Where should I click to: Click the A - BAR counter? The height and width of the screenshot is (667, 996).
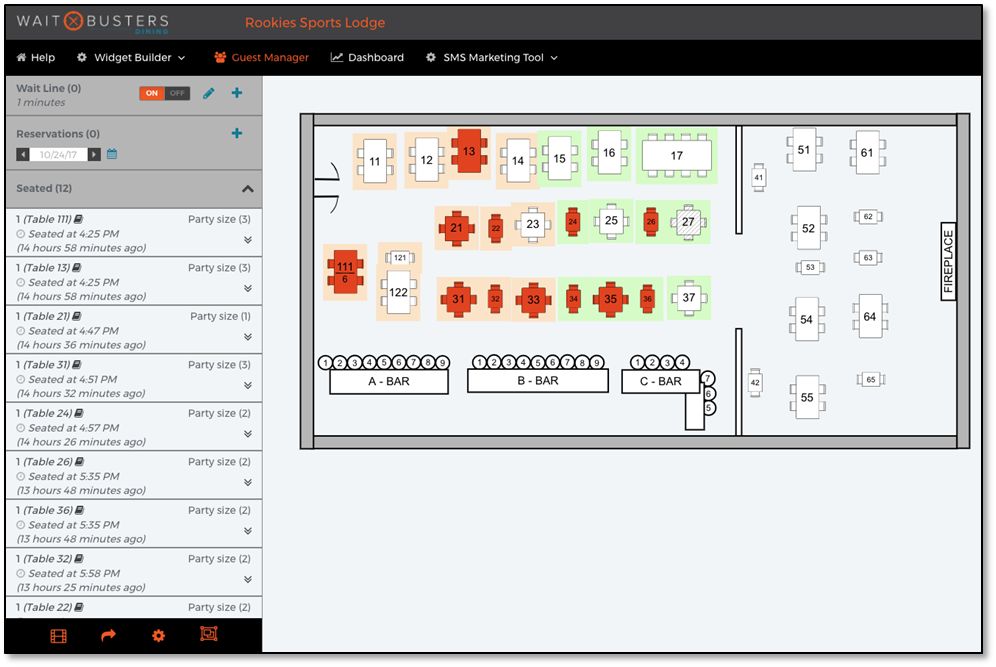point(389,382)
